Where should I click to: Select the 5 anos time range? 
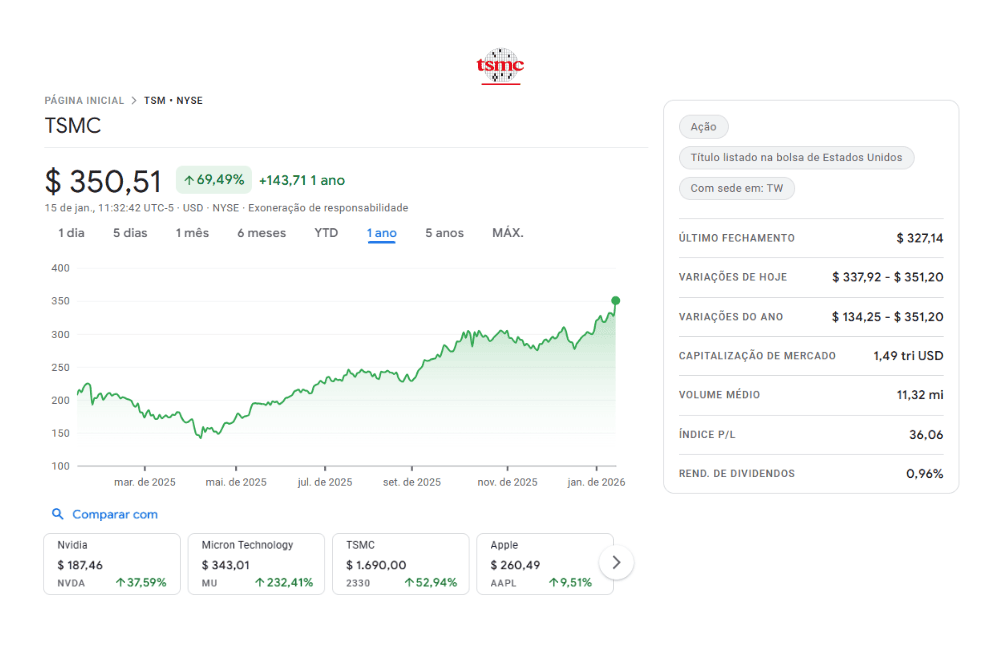pyautogui.click(x=444, y=233)
